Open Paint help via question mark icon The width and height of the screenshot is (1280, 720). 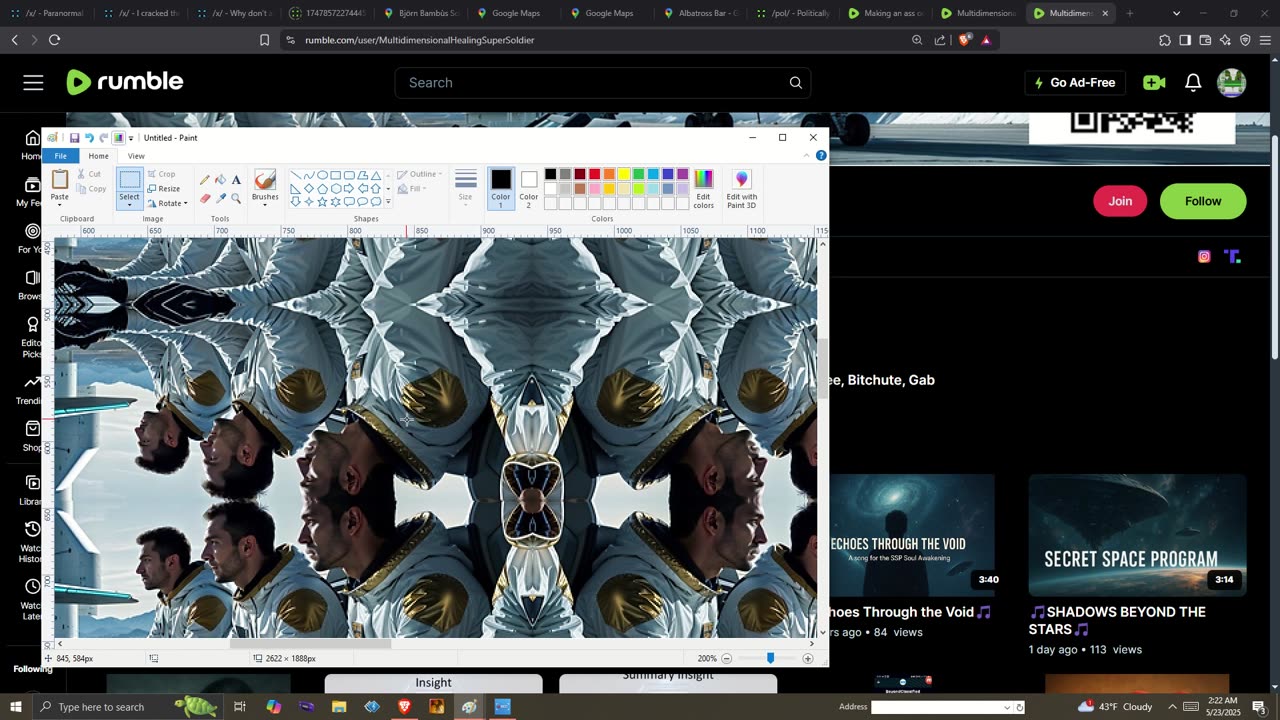[x=821, y=156]
